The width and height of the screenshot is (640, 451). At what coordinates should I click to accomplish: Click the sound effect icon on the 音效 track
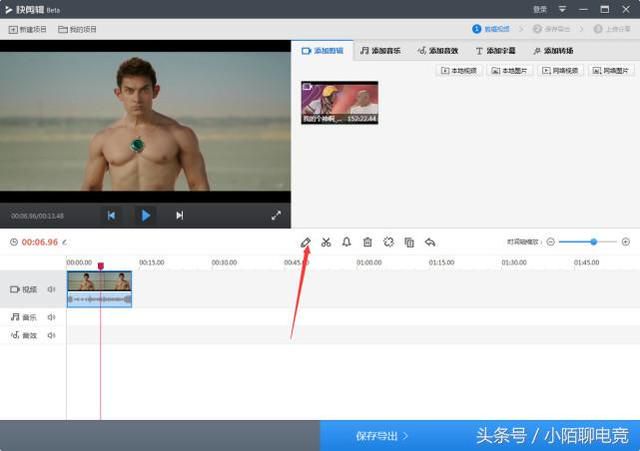15,335
